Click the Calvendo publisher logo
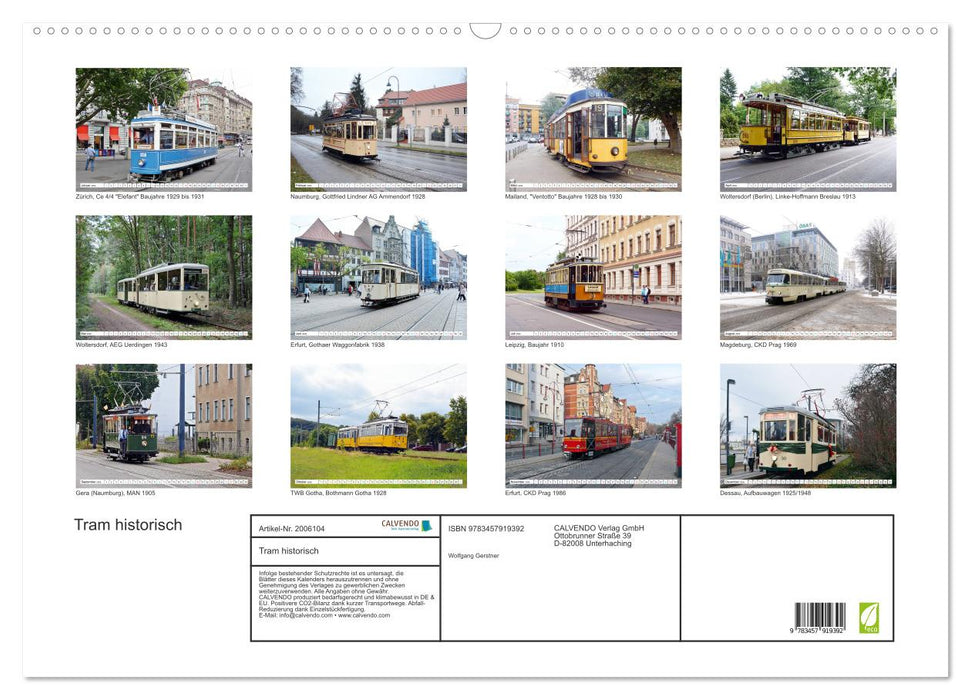971x700 pixels. coord(403,527)
